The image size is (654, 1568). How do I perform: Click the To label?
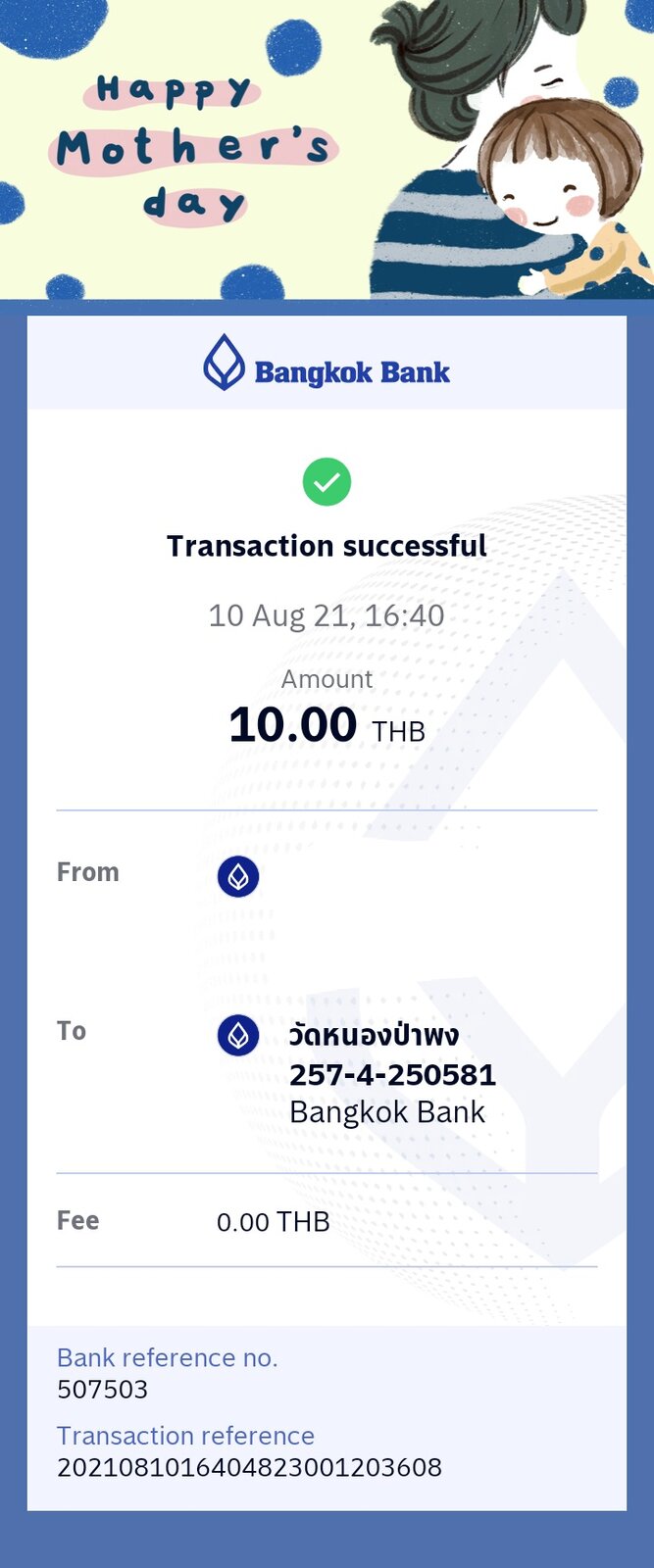coord(72,1031)
